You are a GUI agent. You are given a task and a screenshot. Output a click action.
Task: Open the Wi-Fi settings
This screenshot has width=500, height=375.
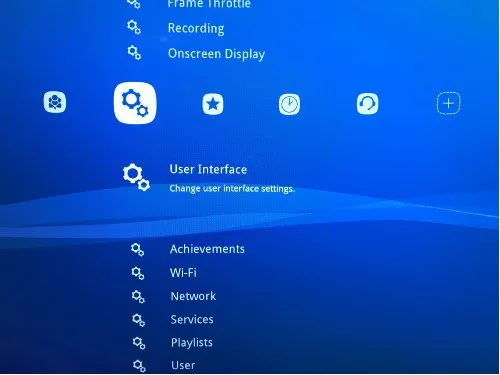[x=183, y=273]
